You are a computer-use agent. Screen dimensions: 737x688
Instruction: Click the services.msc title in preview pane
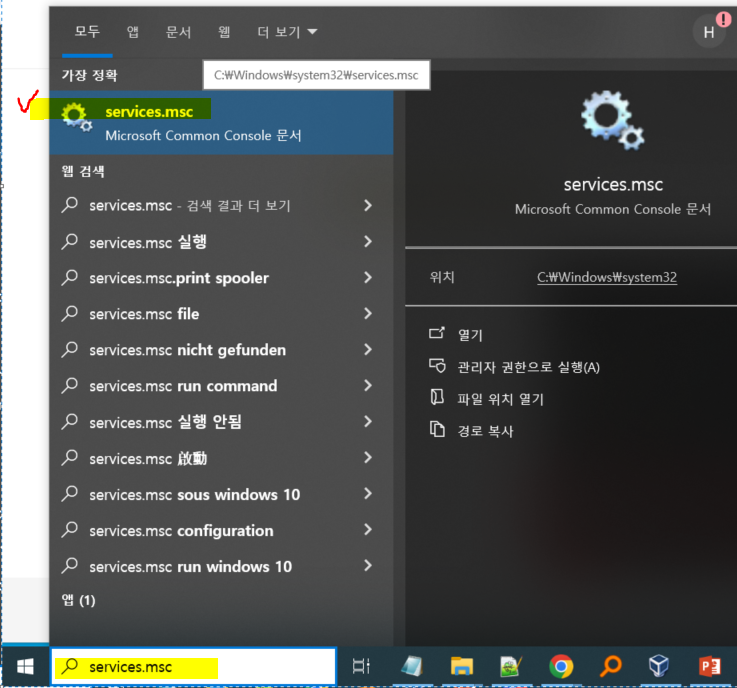coord(613,185)
